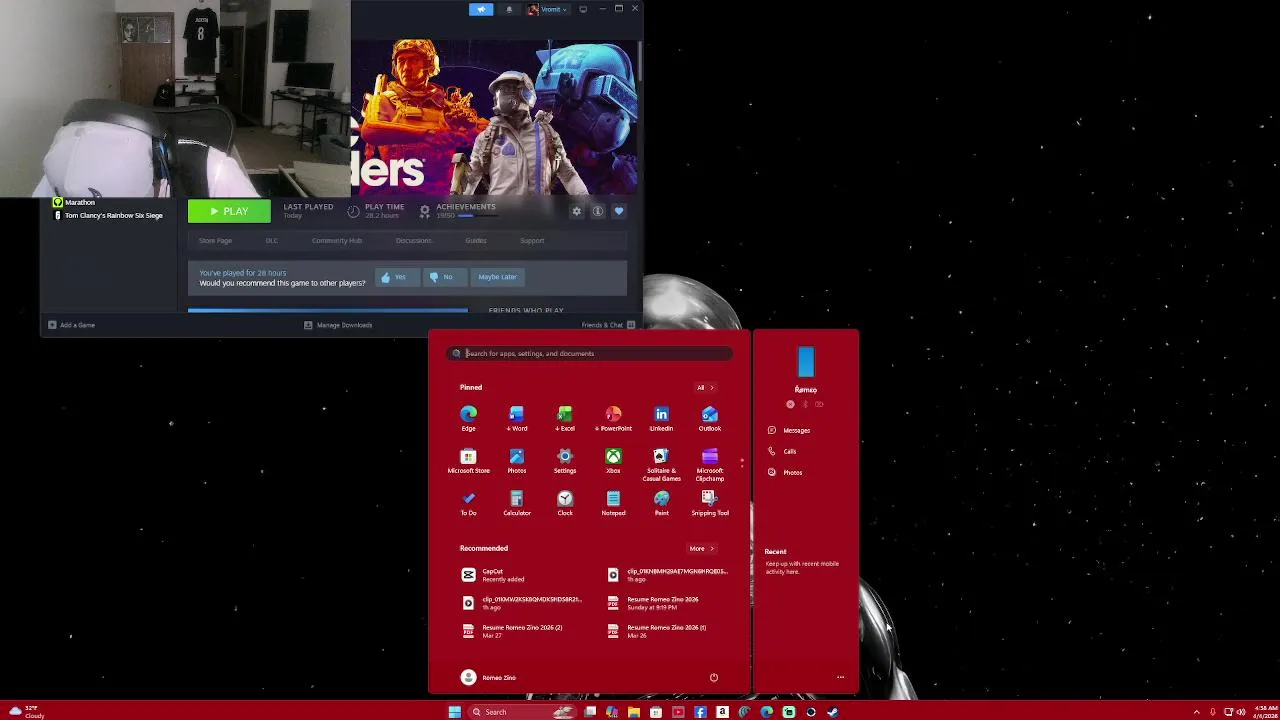Open Romeo Zino user profile
Screen dimensions: 1280x720
pos(488,677)
